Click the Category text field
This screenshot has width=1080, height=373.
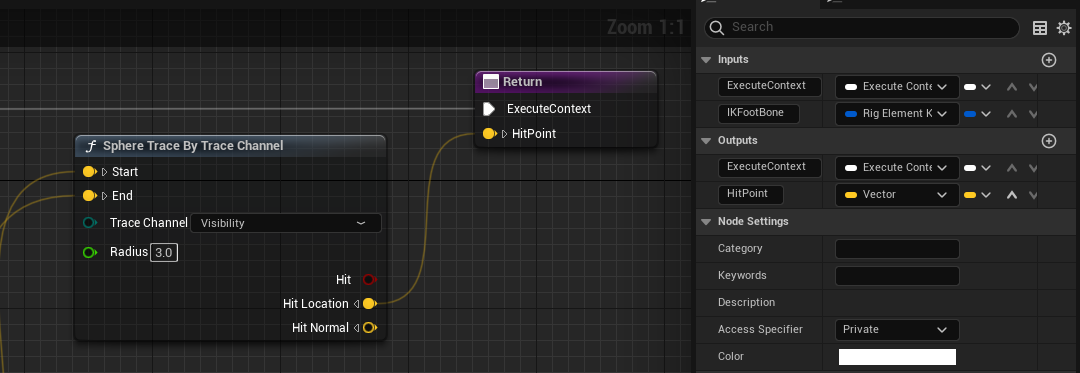point(897,249)
